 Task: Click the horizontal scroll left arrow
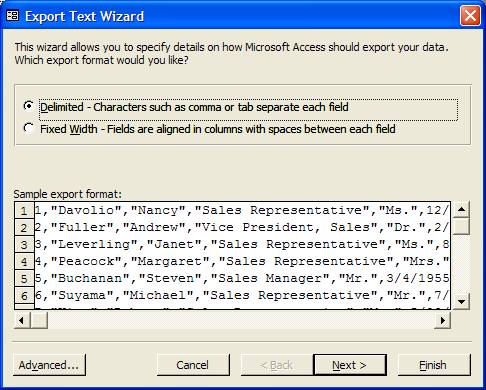pos(22,321)
